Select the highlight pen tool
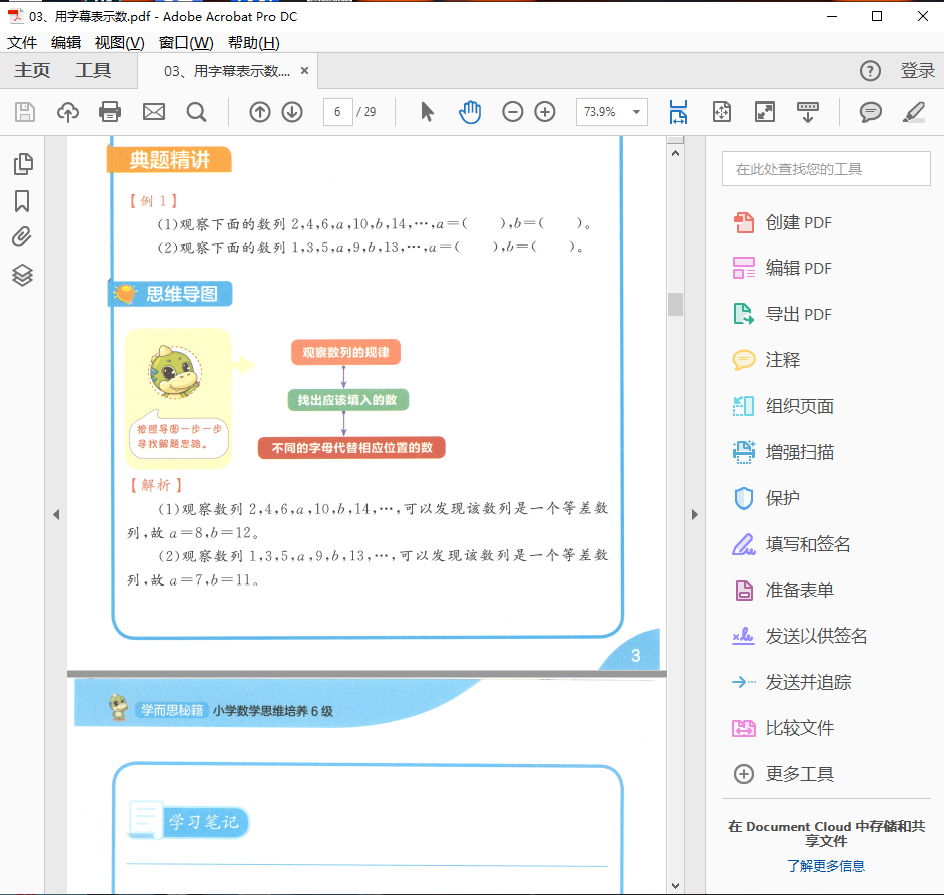 (x=912, y=112)
